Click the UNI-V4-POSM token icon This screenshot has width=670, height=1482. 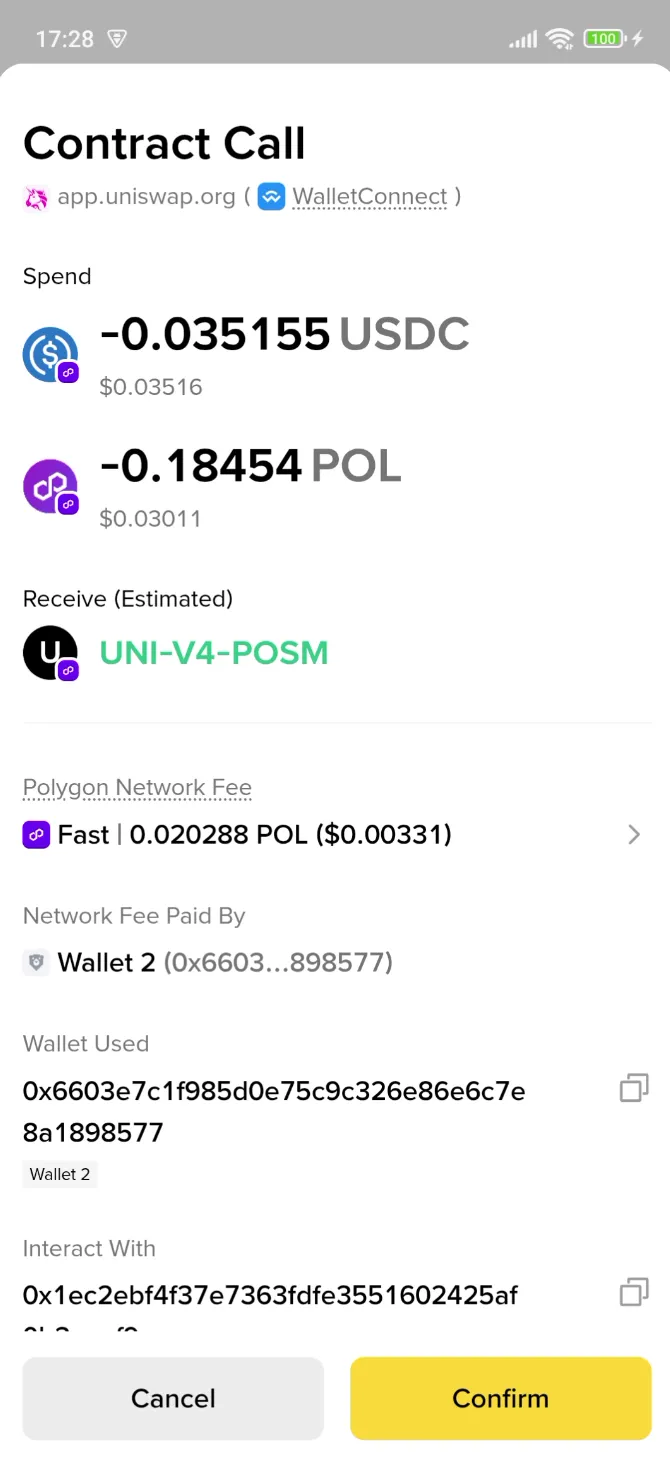(x=50, y=652)
